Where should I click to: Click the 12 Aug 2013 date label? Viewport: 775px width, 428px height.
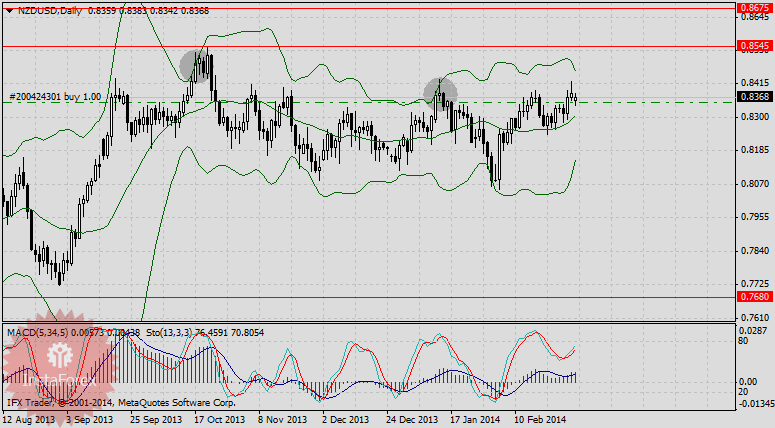click(x=27, y=420)
